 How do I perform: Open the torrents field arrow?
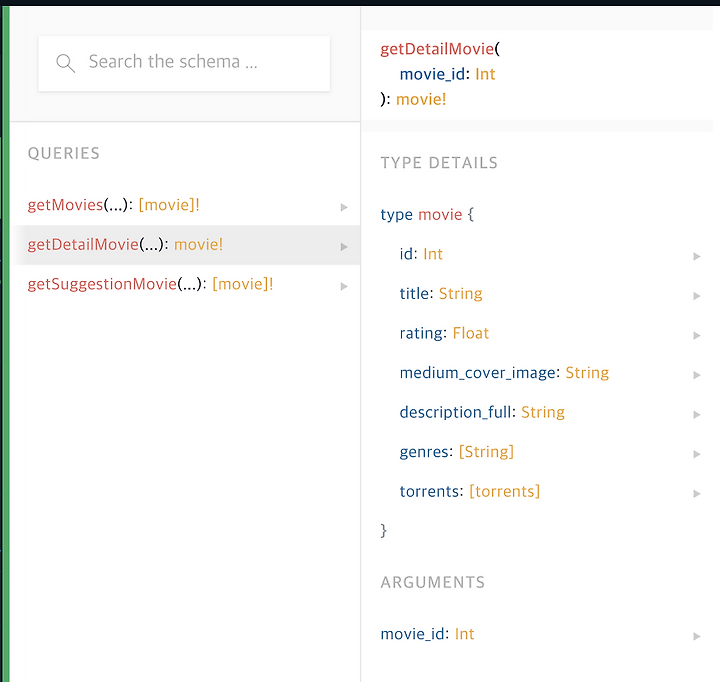(697, 493)
